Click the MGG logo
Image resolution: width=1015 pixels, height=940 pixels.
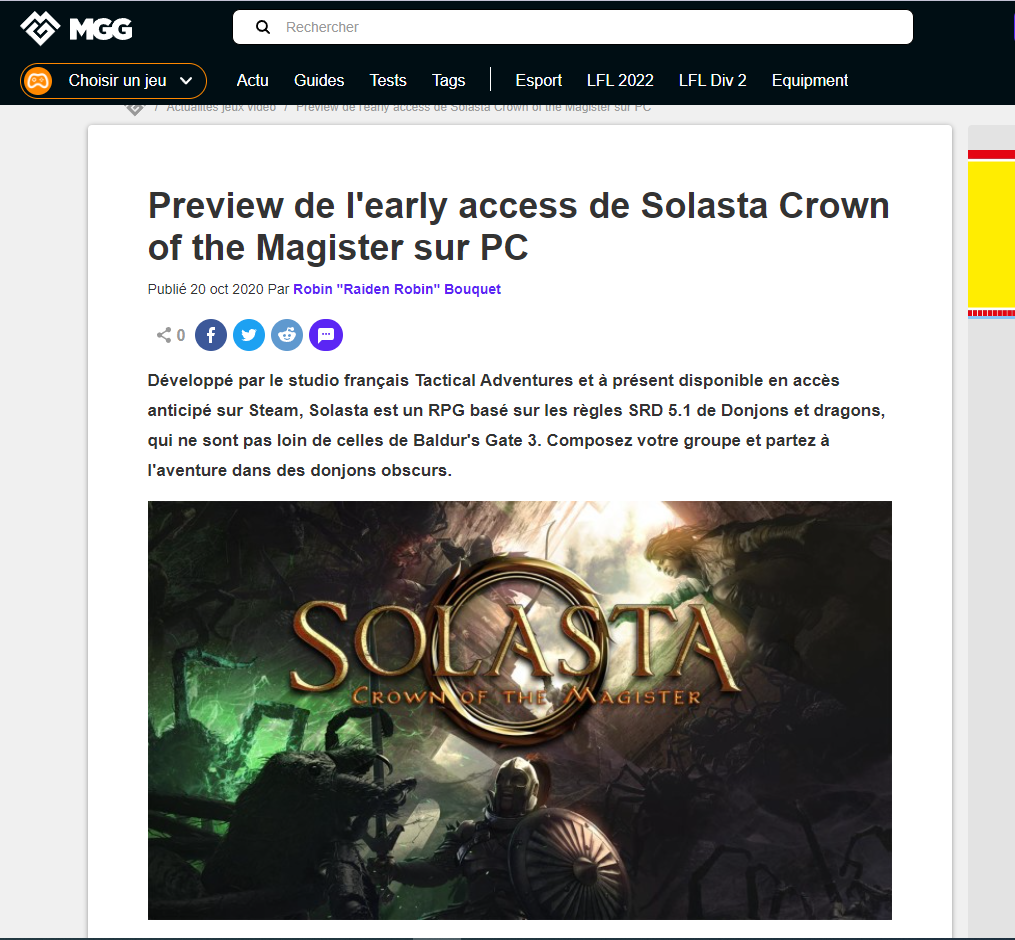click(76, 28)
